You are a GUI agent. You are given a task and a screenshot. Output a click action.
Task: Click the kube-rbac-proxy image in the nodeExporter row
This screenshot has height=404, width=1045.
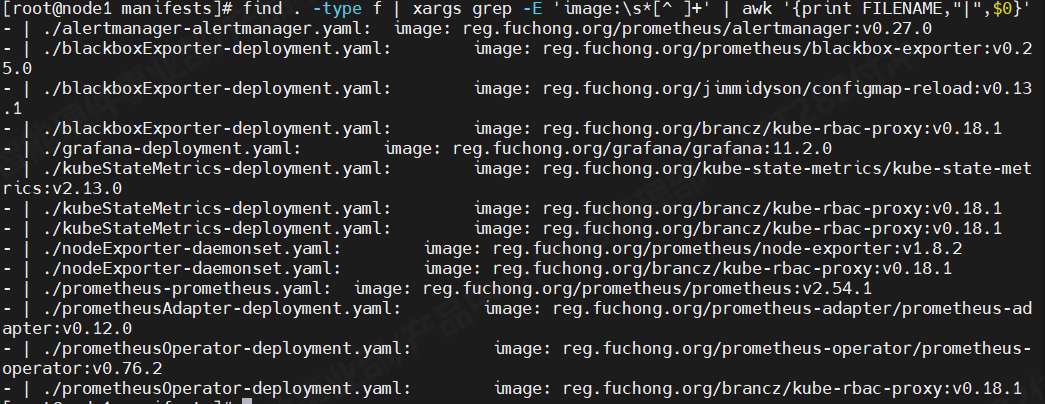[722, 269]
